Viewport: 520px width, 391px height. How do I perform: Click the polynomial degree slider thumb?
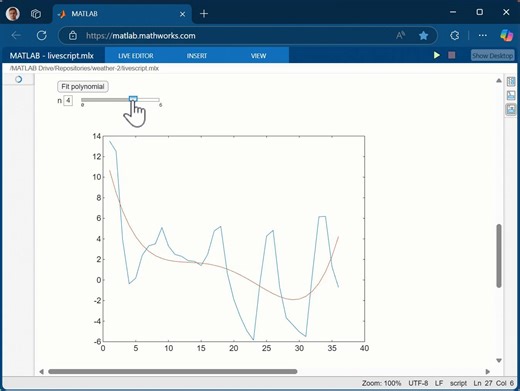(x=133, y=99)
